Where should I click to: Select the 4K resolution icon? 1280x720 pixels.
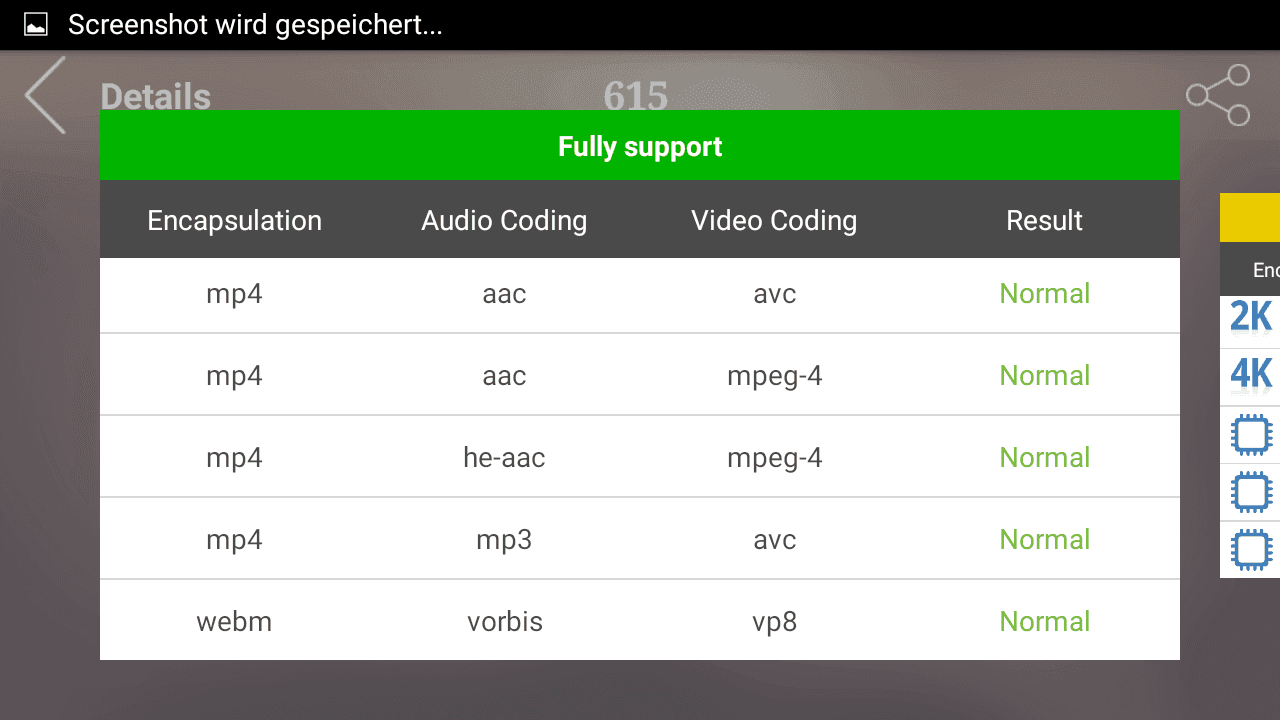pyautogui.click(x=1251, y=375)
